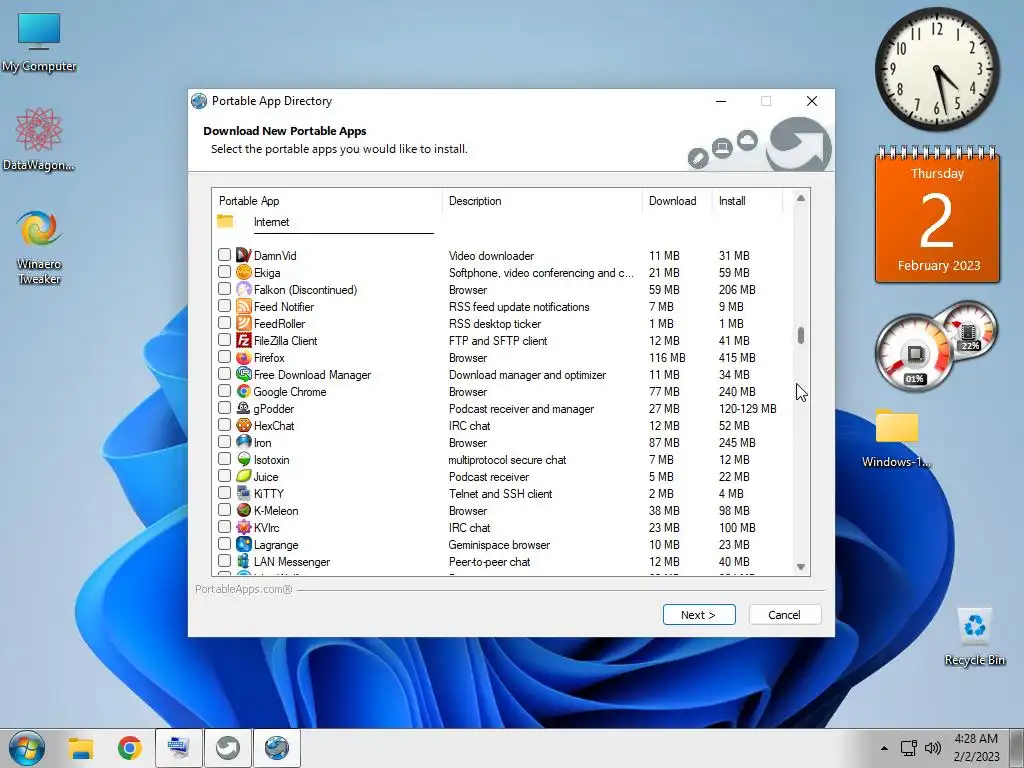Click the Internet category folder icon

coord(225,221)
